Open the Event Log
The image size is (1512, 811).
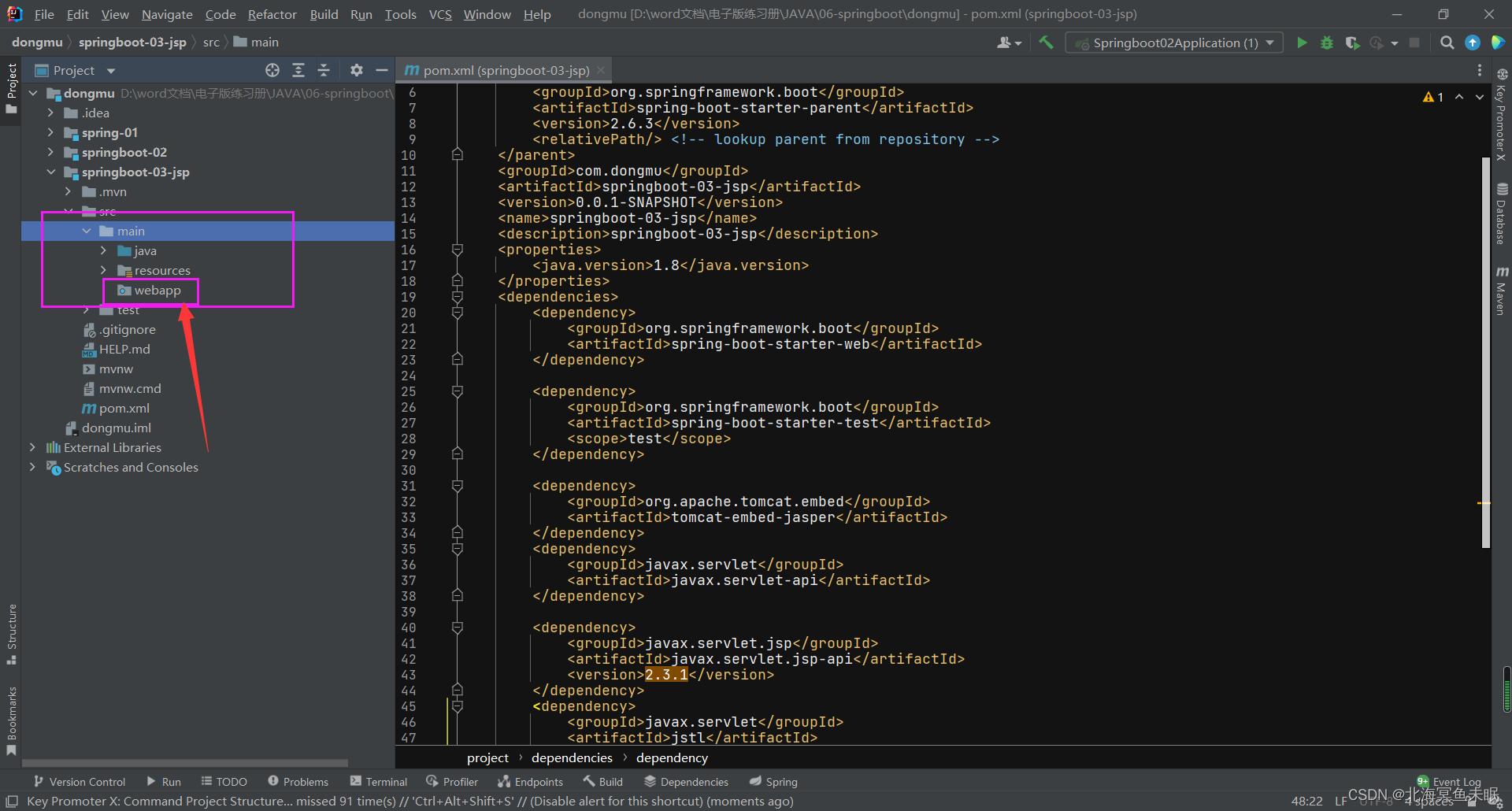click(x=1449, y=782)
